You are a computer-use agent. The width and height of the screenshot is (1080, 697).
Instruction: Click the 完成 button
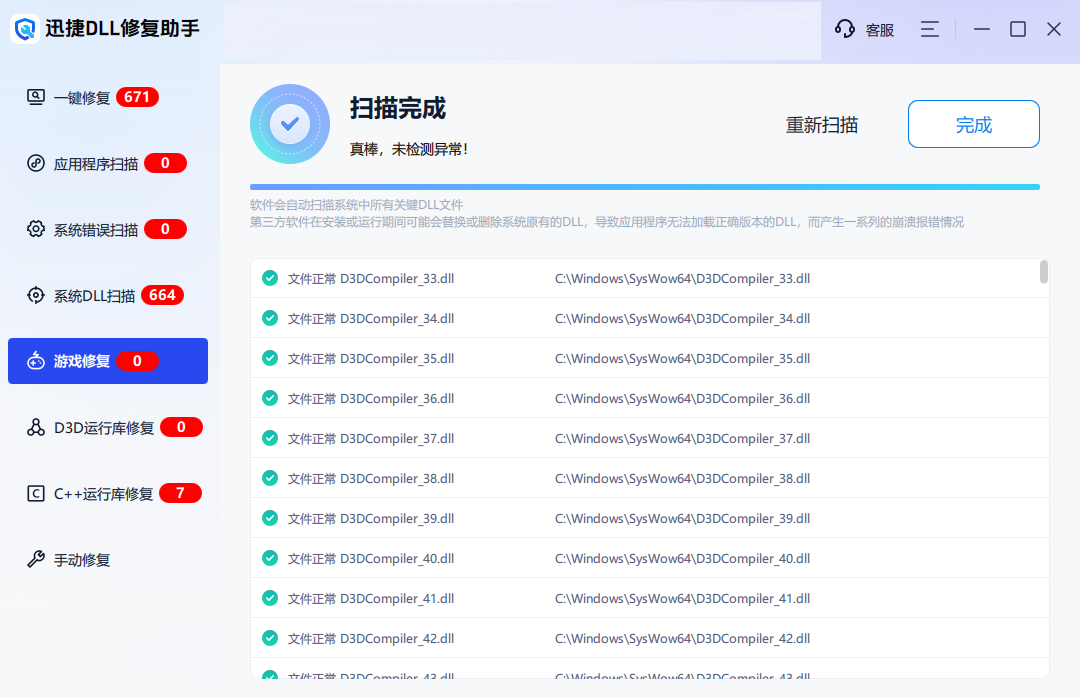(973, 124)
